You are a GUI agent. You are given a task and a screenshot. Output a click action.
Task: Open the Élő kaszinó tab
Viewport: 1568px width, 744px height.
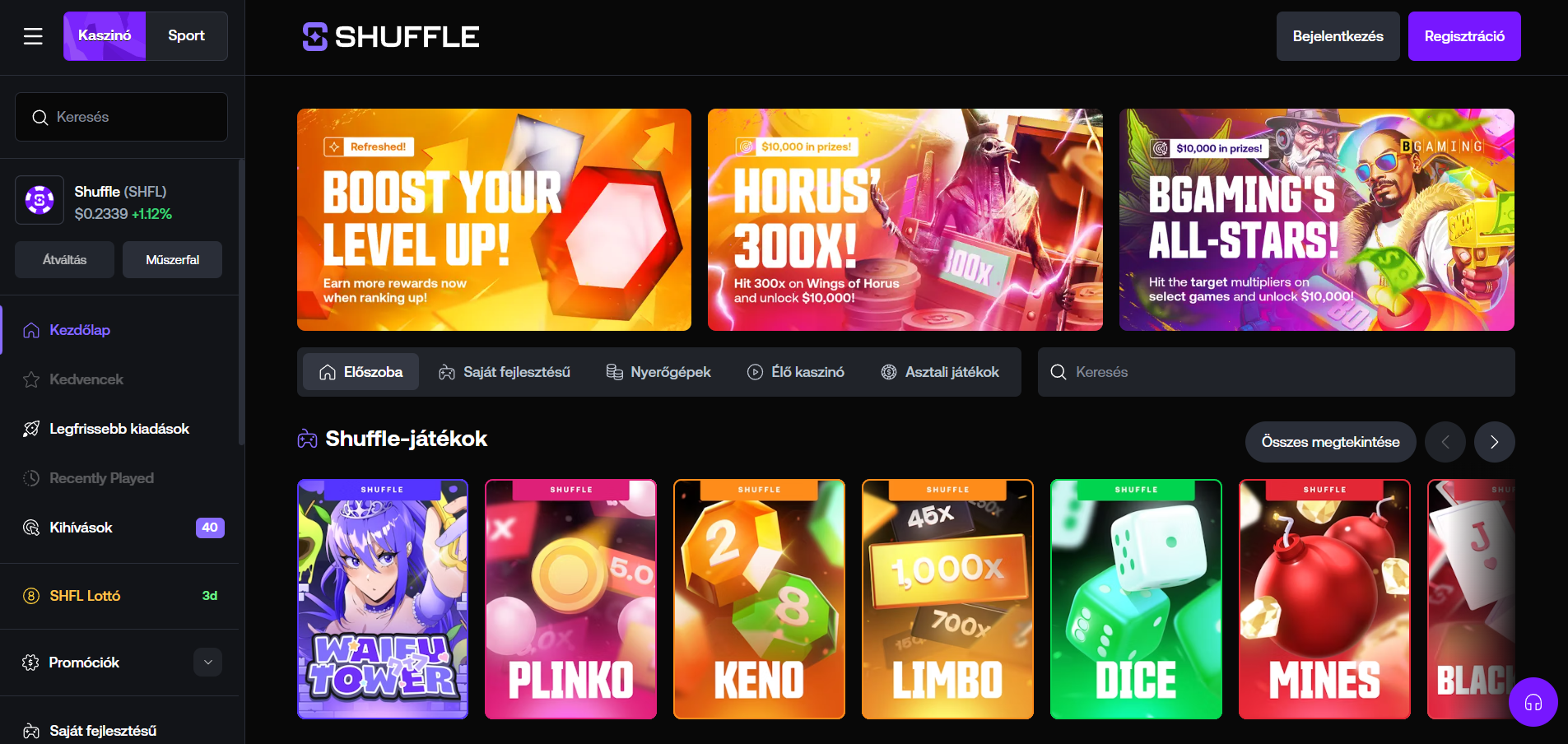point(796,372)
